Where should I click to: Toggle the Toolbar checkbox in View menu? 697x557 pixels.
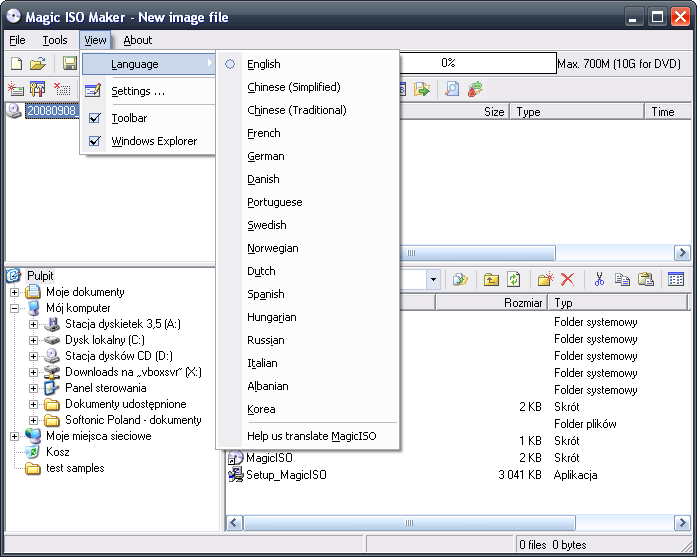point(94,118)
